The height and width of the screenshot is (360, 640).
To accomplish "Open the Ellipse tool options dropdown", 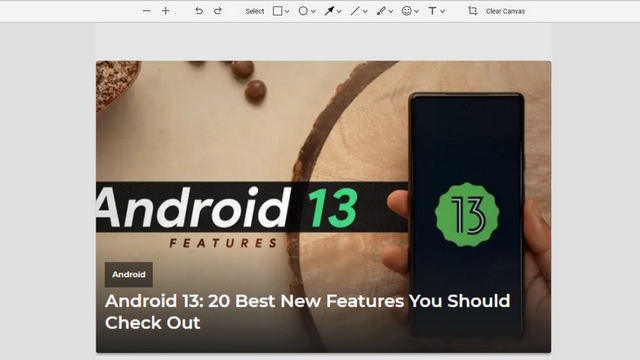I will pos(313,11).
